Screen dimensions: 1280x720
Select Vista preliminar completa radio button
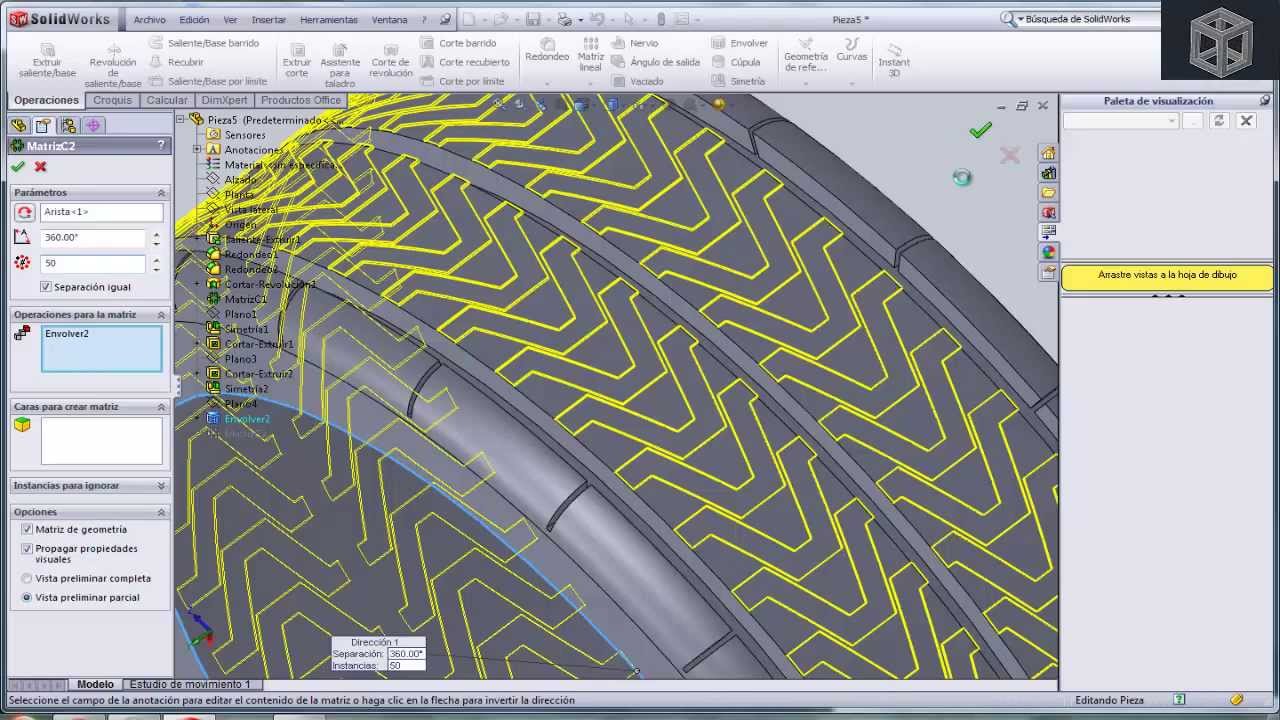tap(27, 578)
